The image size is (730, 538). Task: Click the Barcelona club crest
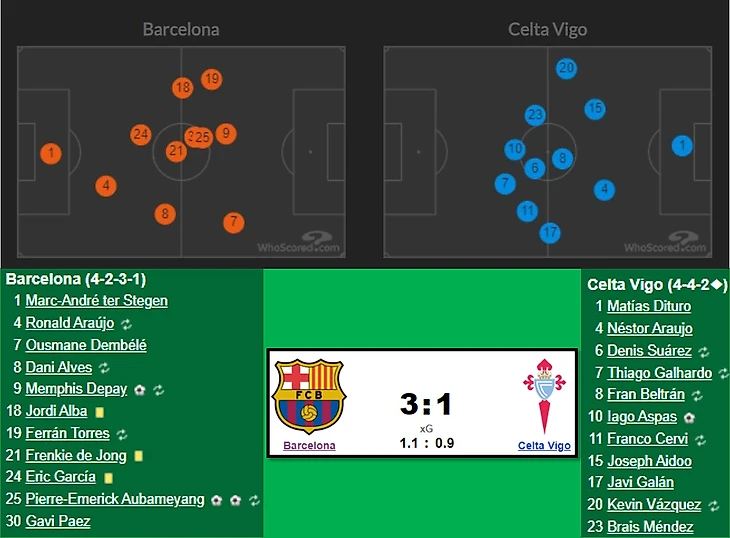coord(308,396)
